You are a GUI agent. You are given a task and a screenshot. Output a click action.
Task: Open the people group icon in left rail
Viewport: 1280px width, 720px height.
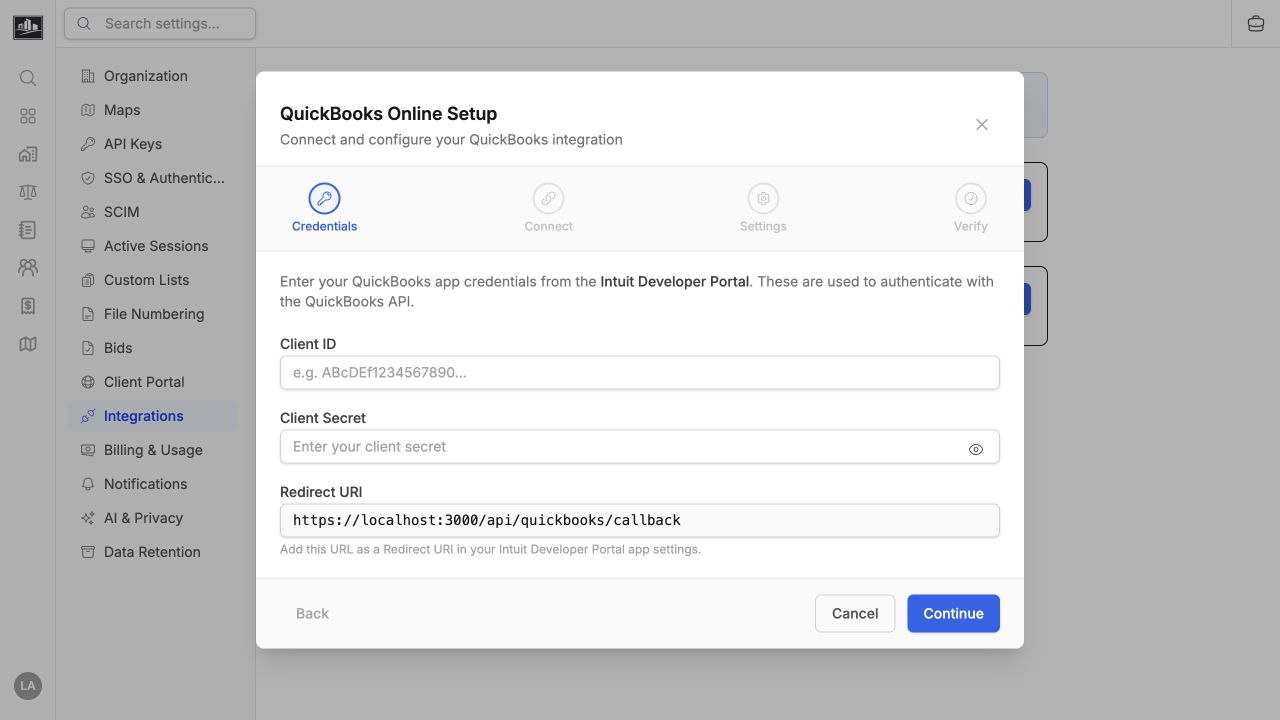click(28, 268)
